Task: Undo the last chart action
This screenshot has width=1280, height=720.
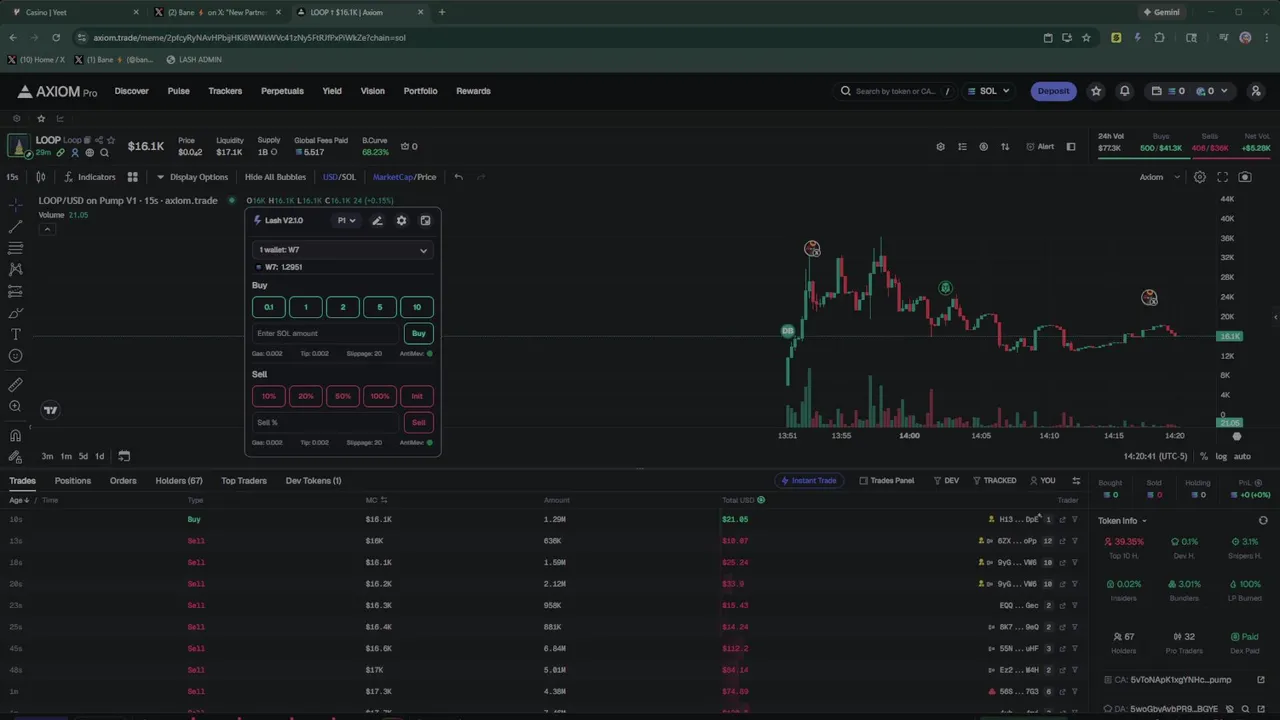Action: (x=458, y=177)
